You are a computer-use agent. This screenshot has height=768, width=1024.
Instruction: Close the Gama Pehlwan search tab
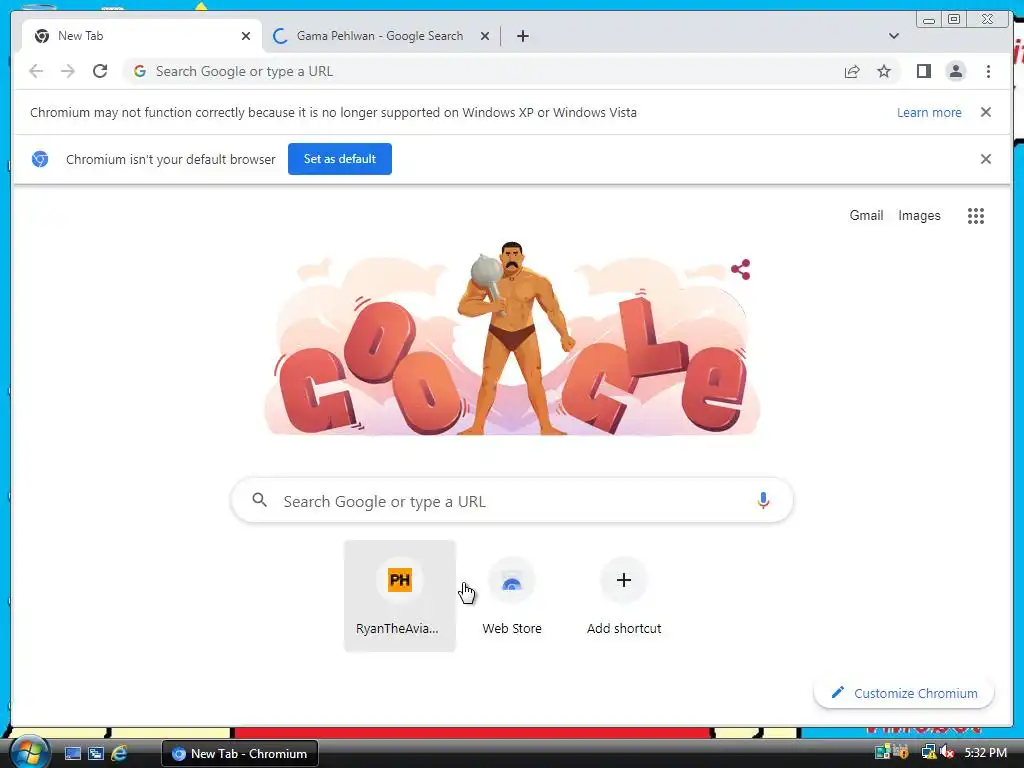click(485, 36)
